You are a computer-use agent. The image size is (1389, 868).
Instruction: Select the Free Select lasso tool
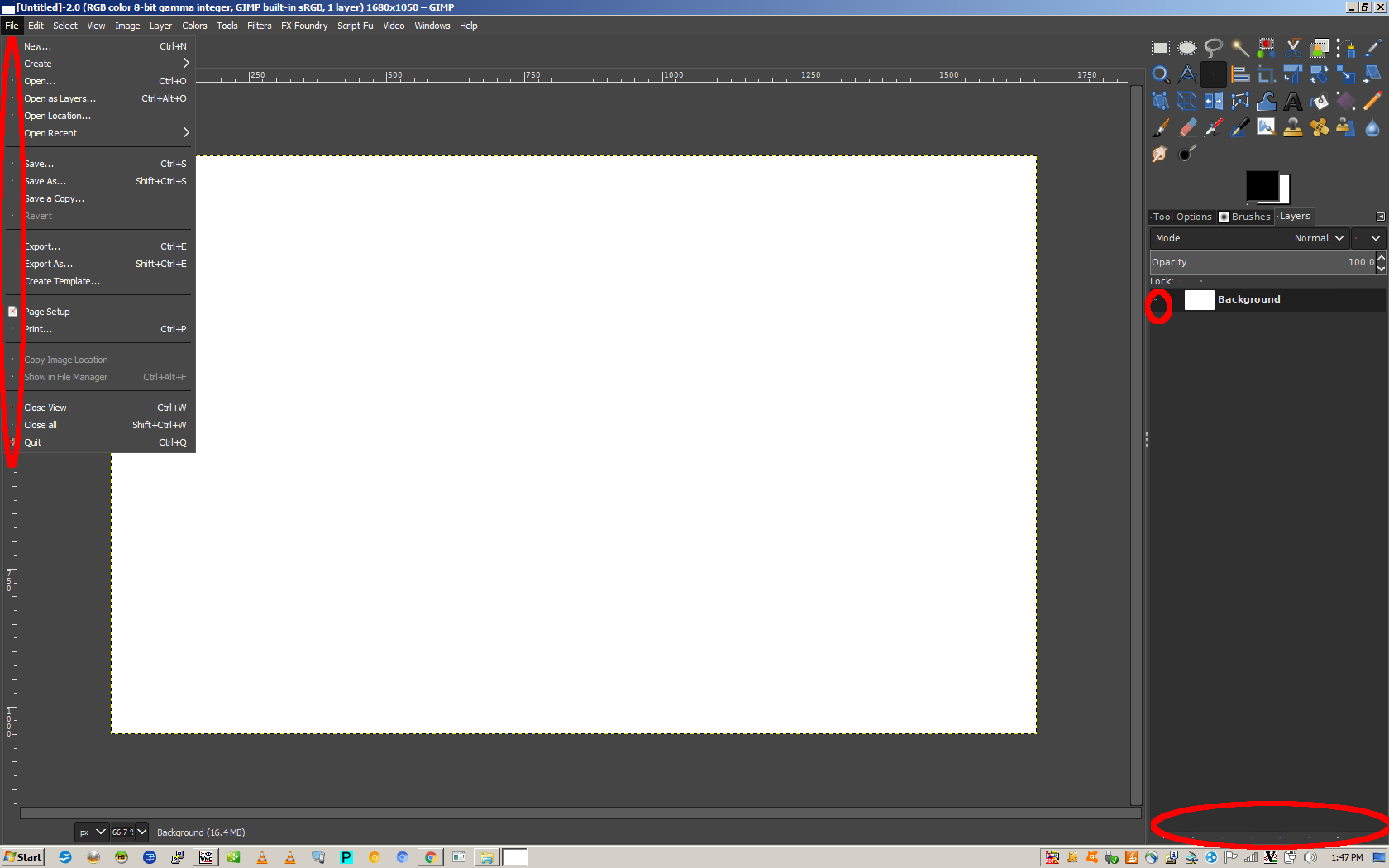coord(1213,48)
